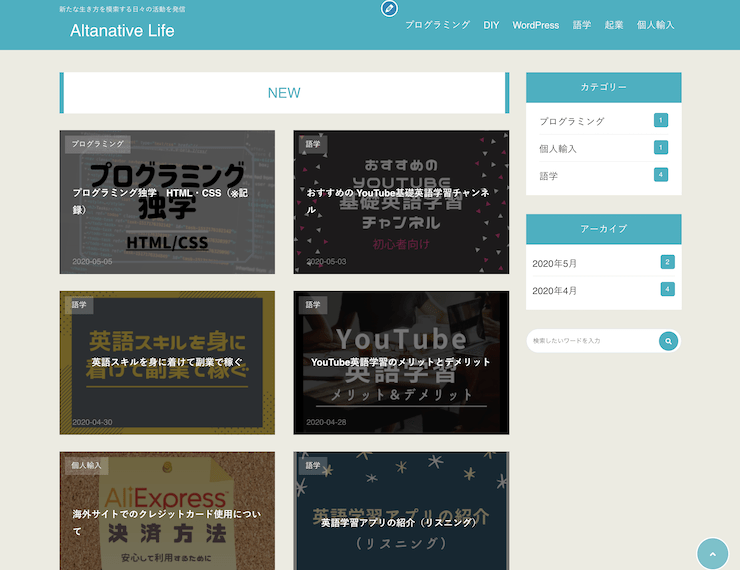Go to the 起業 menu item

click(614, 25)
